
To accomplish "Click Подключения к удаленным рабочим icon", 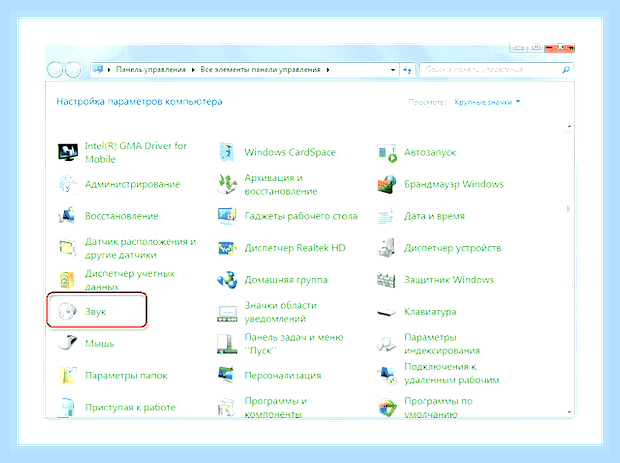I will (x=387, y=376).
